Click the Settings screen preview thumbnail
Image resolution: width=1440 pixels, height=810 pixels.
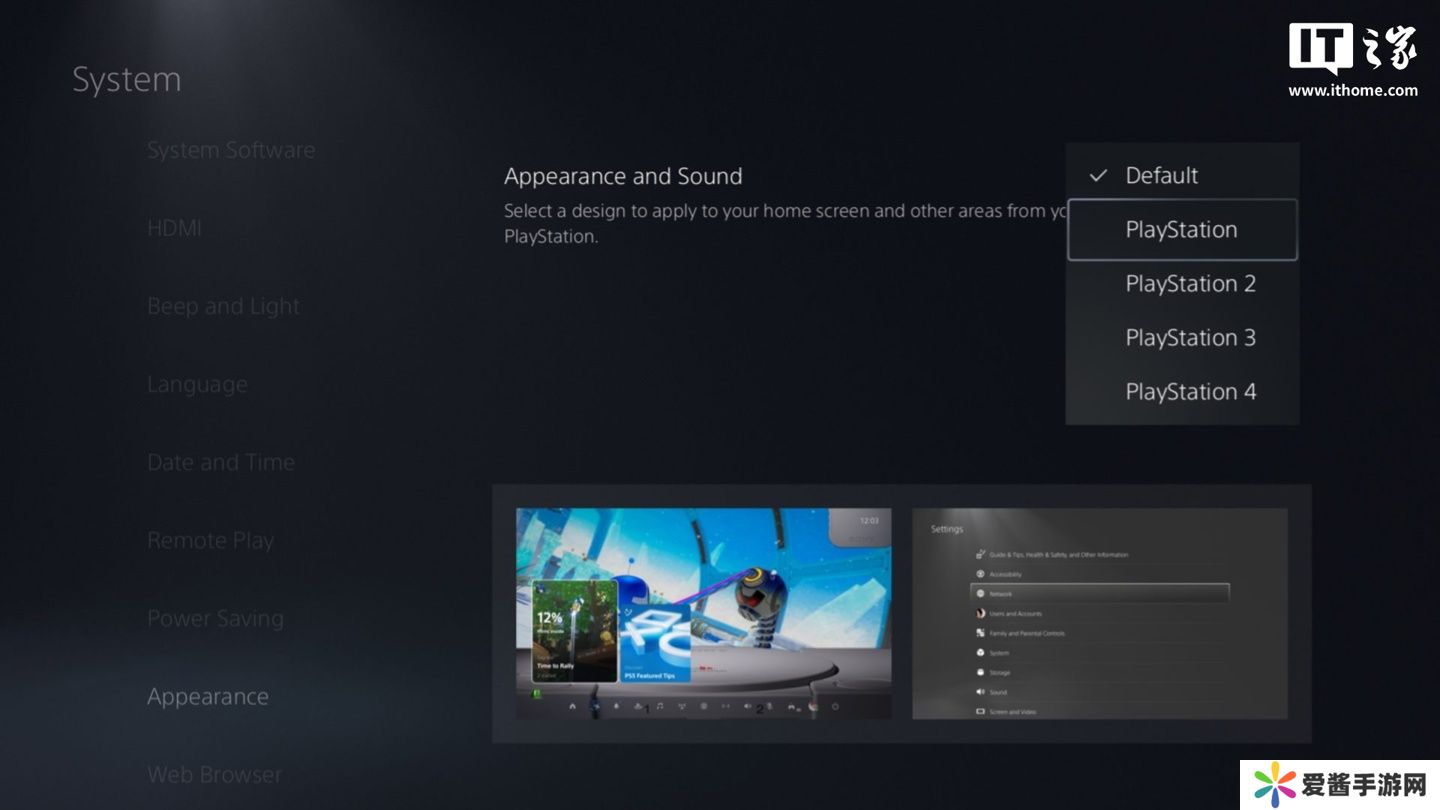1099,613
